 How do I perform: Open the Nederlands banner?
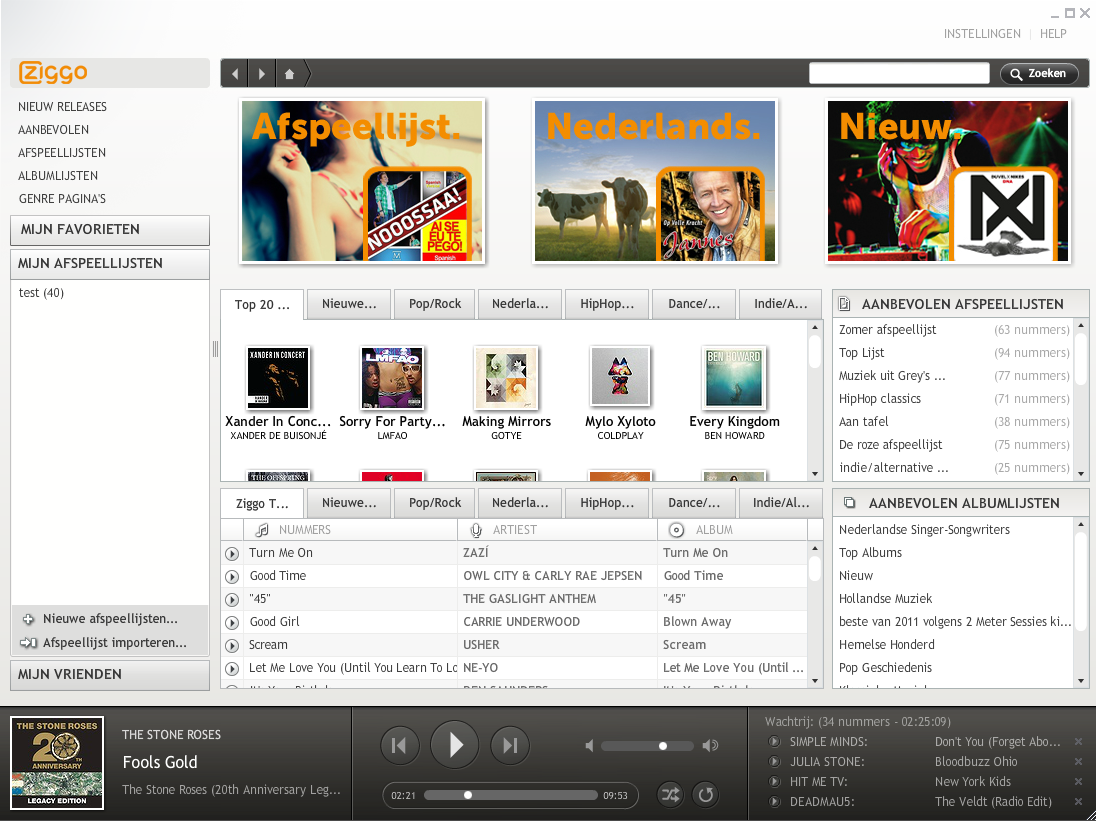(x=655, y=181)
